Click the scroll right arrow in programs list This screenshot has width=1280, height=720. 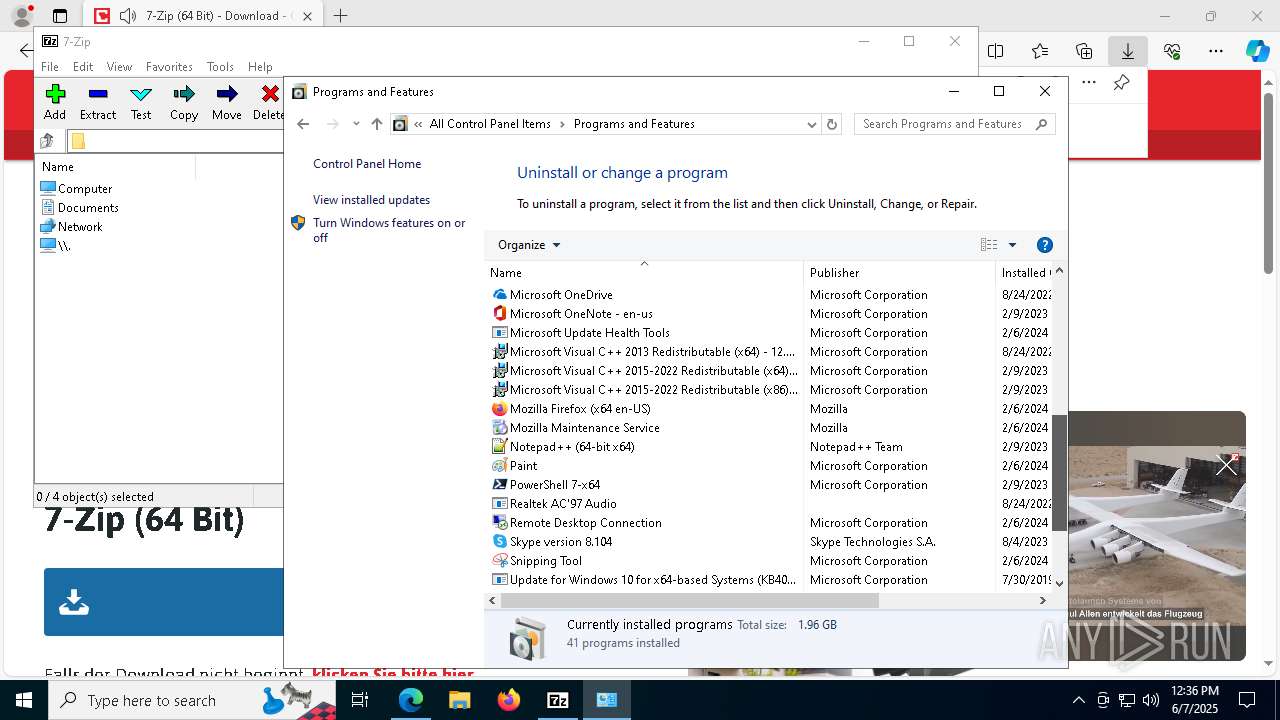(x=1042, y=600)
